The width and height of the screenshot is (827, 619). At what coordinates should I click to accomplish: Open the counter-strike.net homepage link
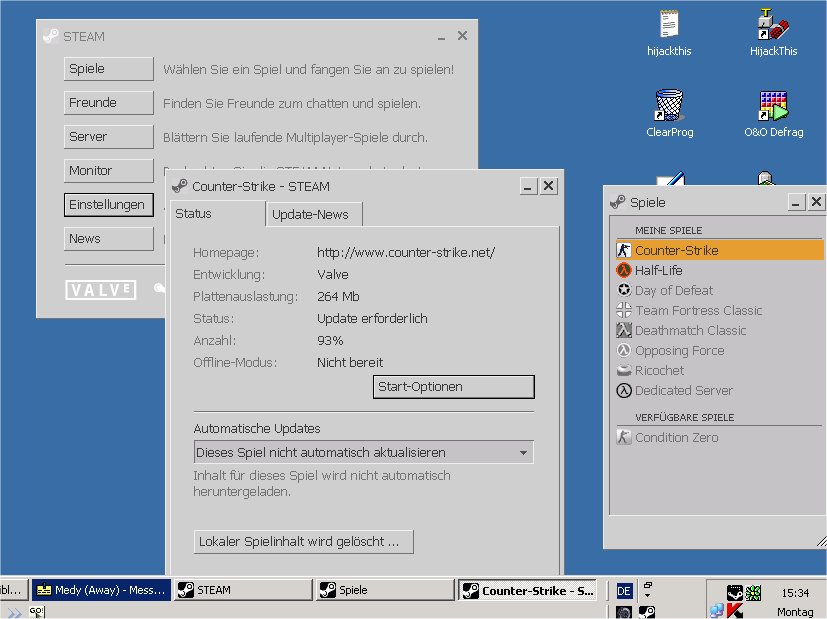tap(406, 253)
